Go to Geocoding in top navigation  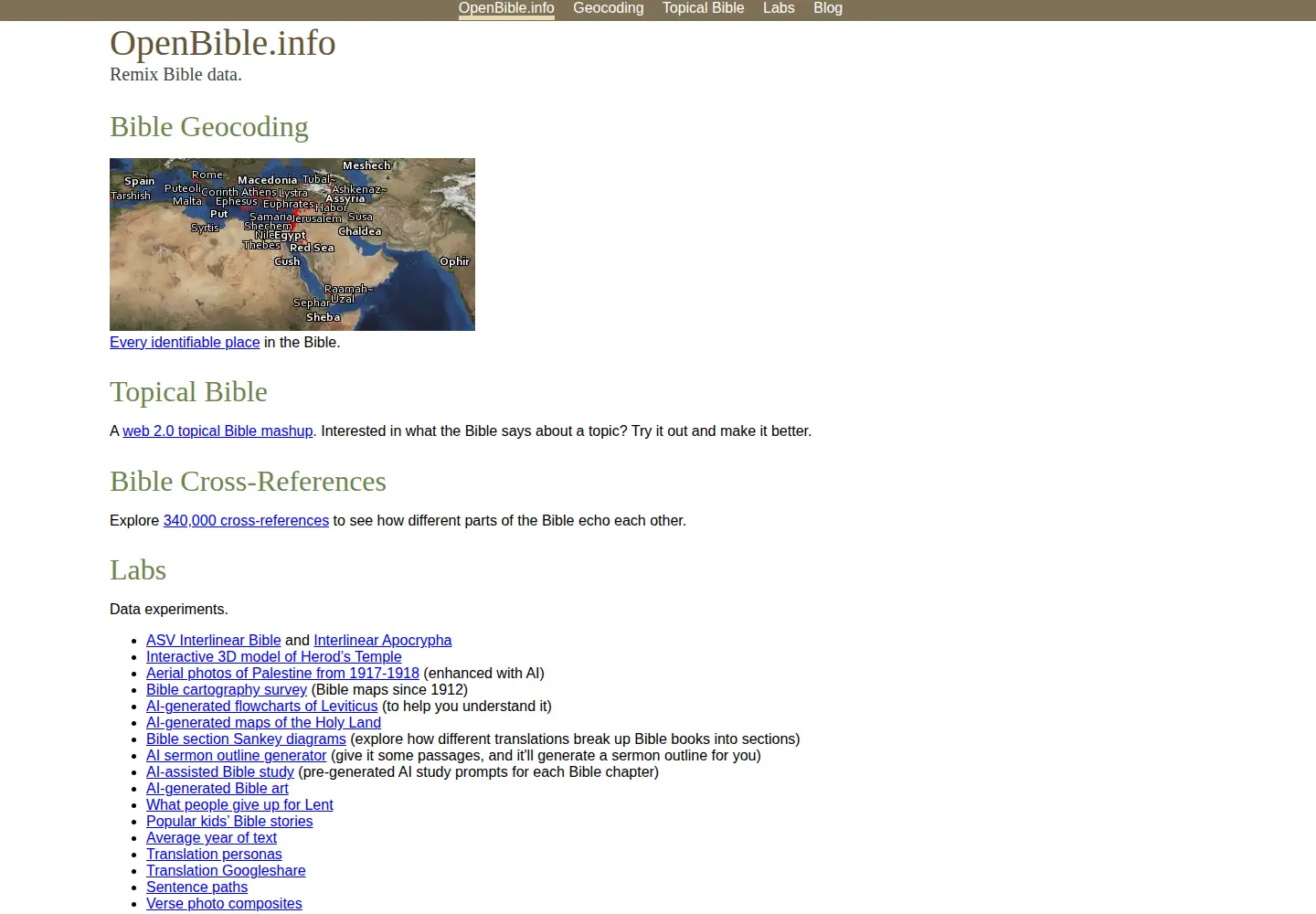pyautogui.click(x=608, y=8)
